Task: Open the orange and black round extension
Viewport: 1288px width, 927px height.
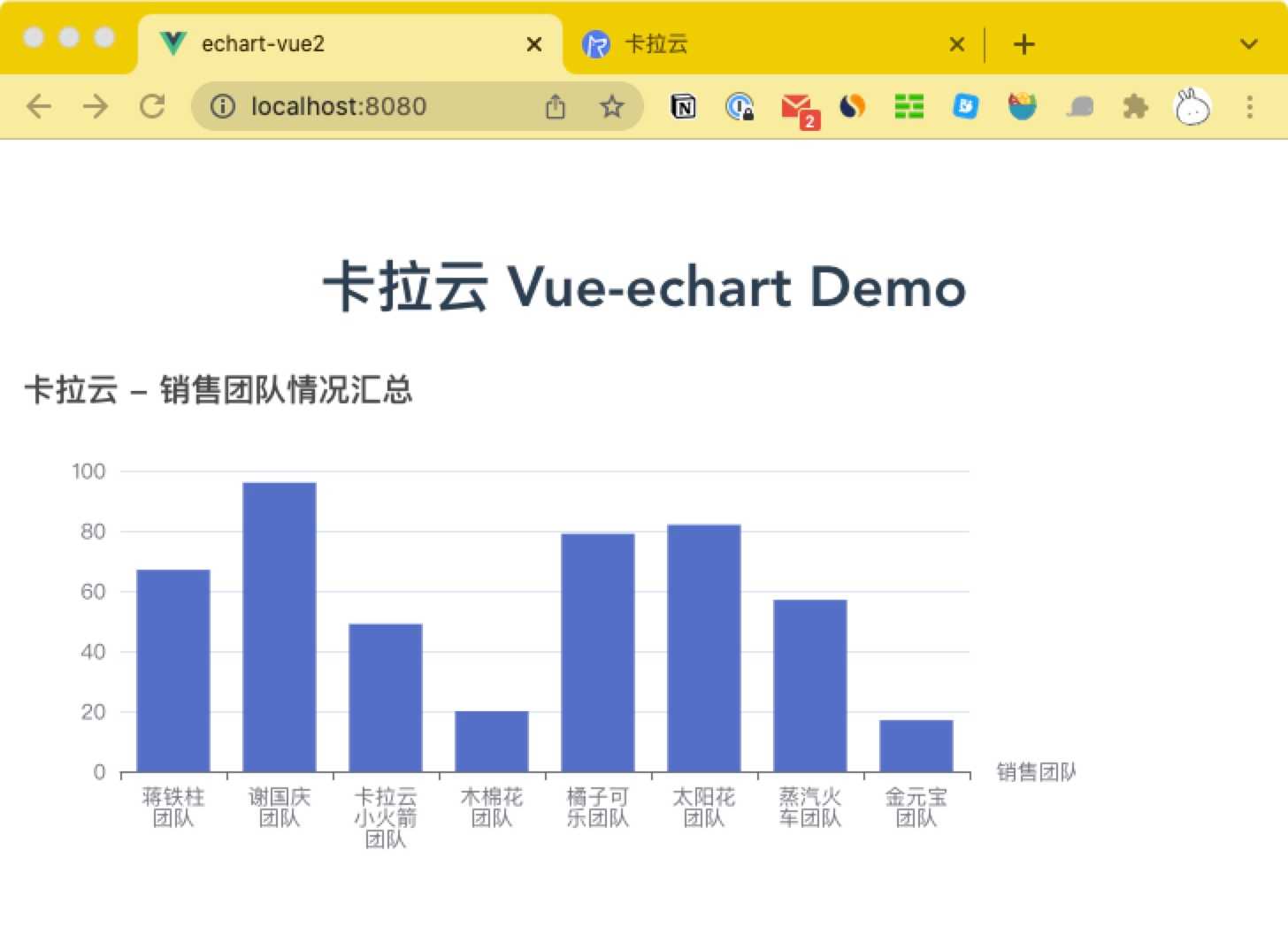Action: [852, 107]
